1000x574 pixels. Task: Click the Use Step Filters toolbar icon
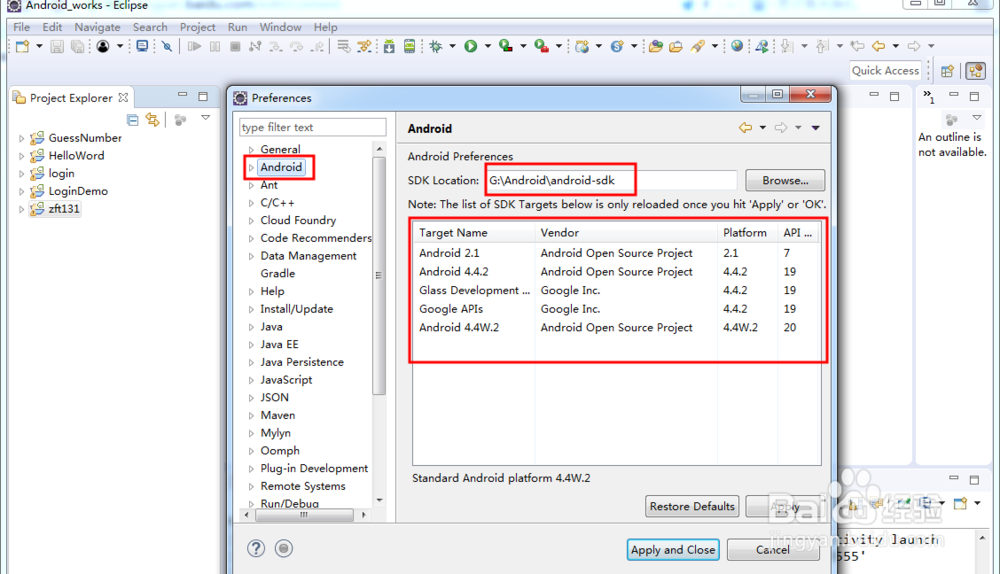[364, 46]
